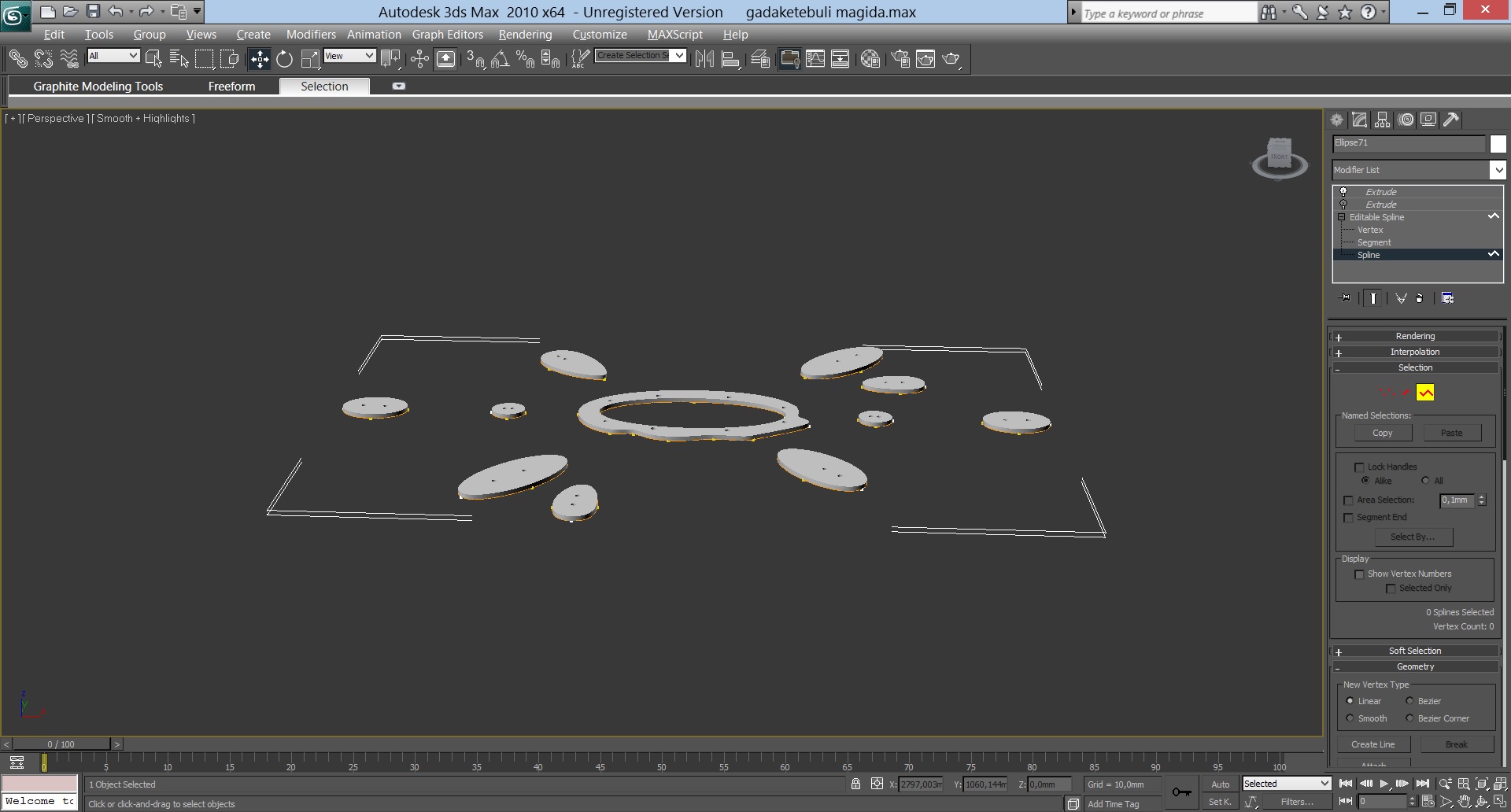Check Show Vertex Numbers option

click(1359, 574)
